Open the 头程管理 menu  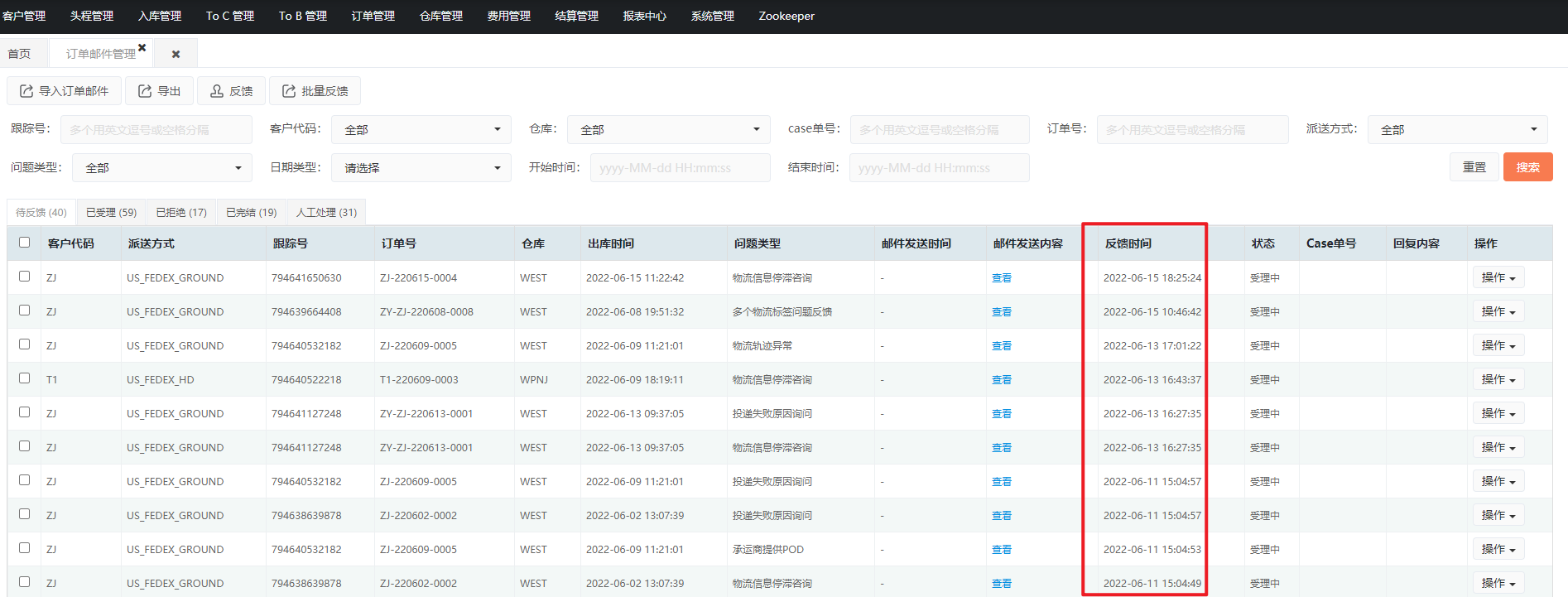coord(92,16)
